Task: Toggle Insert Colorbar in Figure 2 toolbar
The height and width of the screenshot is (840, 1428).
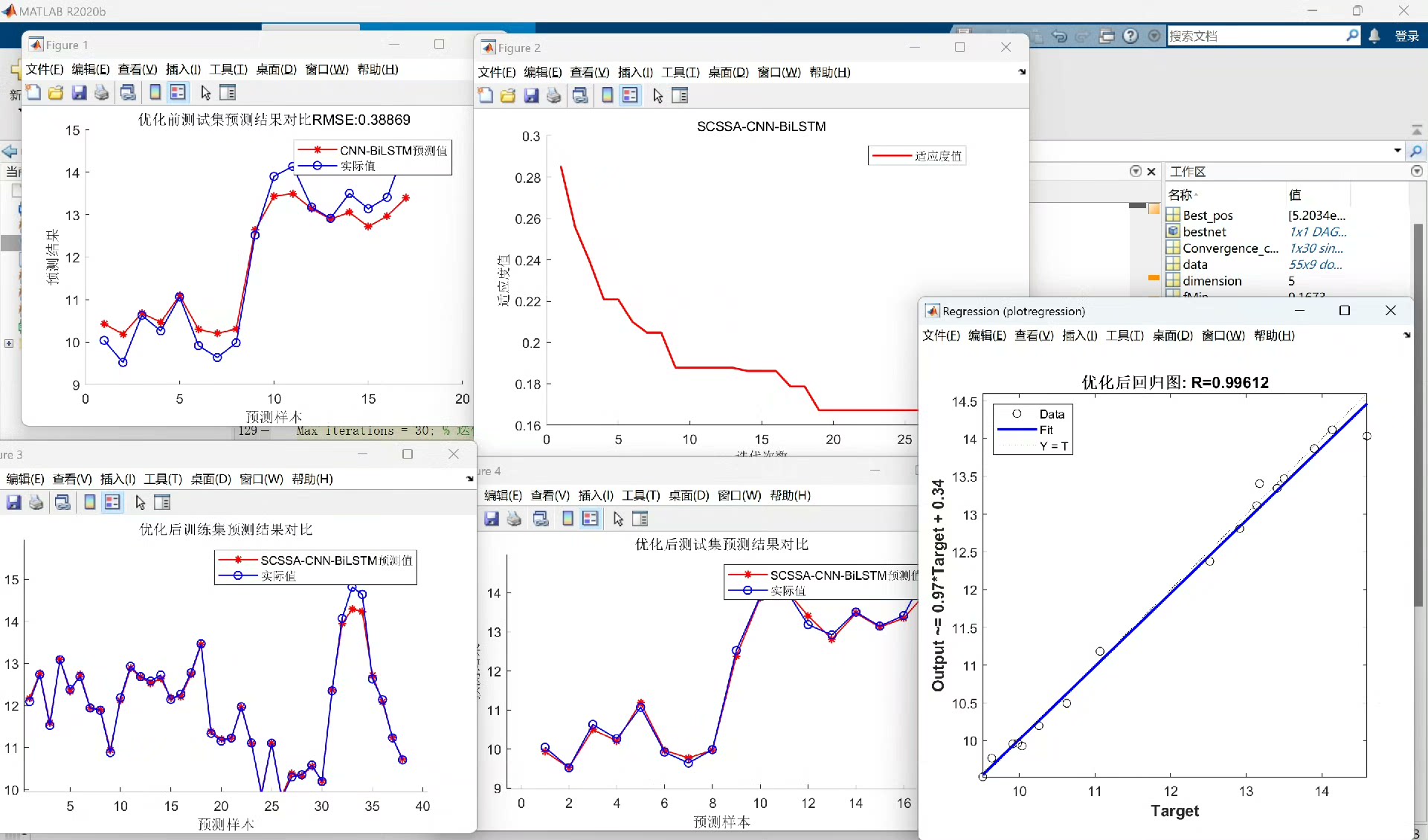Action: click(x=607, y=95)
